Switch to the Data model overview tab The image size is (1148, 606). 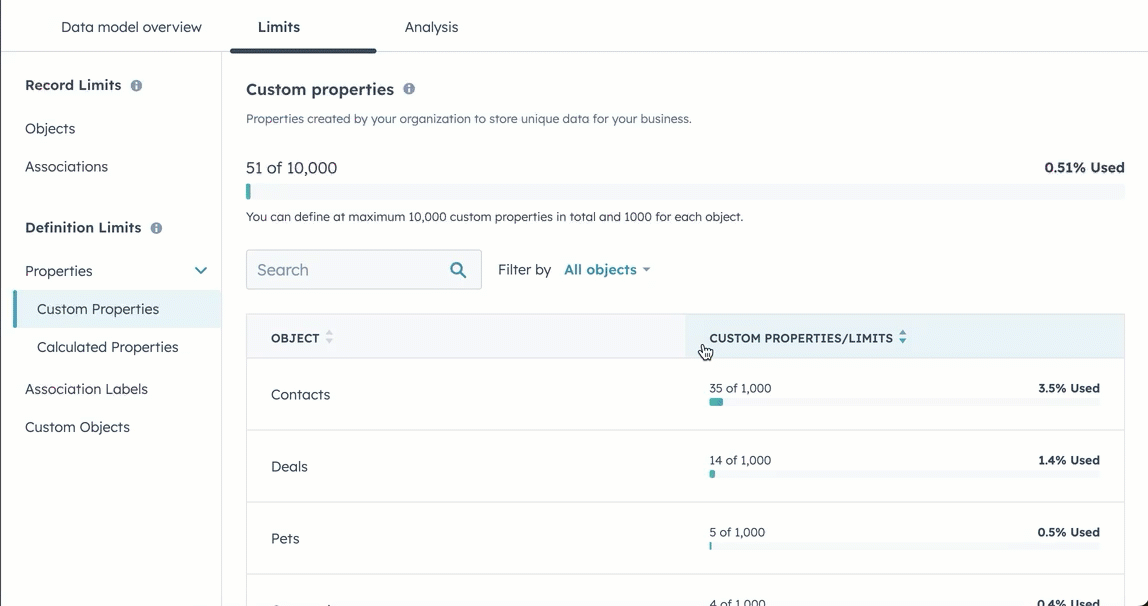(x=131, y=27)
